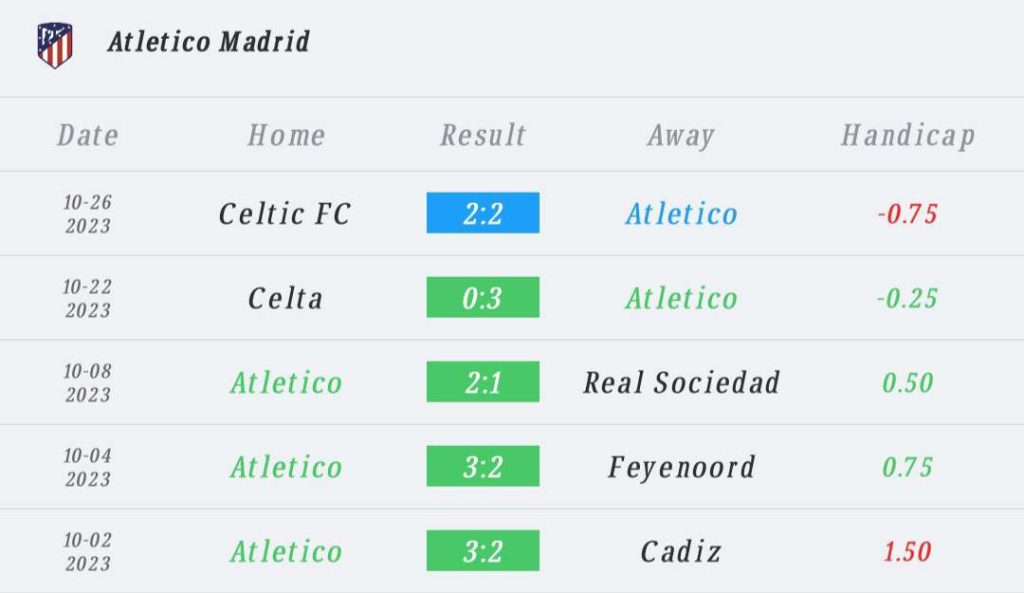This screenshot has height=593, width=1024.
Task: Click the Real Sociedad away team name
Action: tap(681, 383)
